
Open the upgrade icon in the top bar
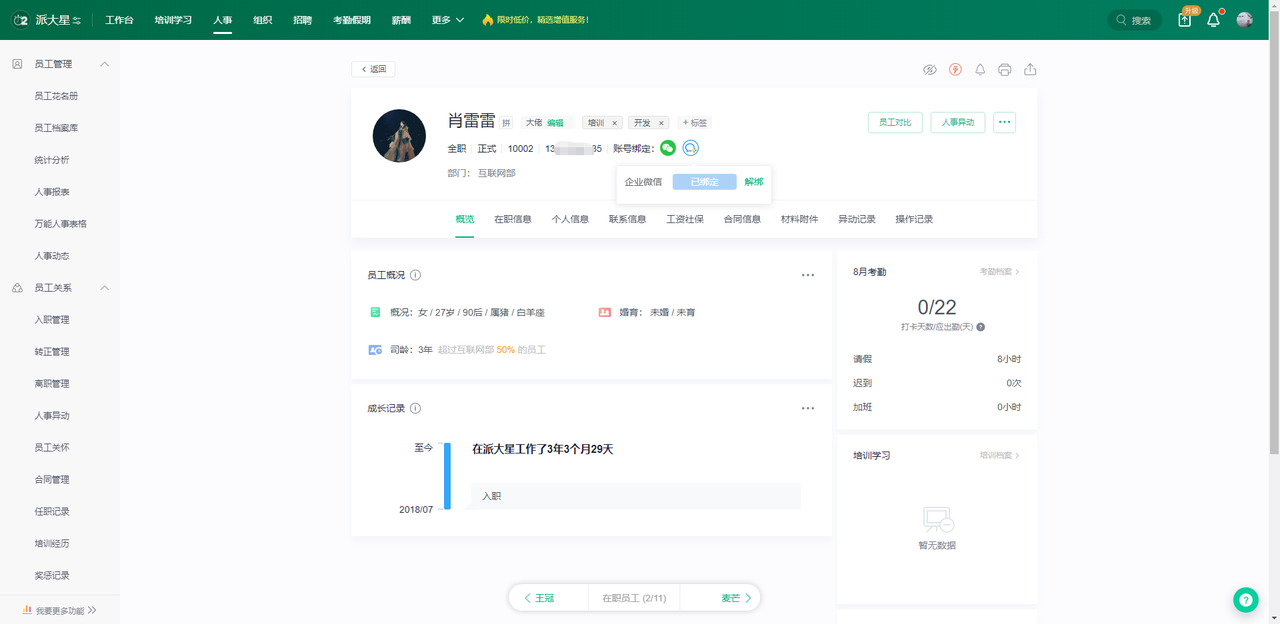pos(1185,20)
